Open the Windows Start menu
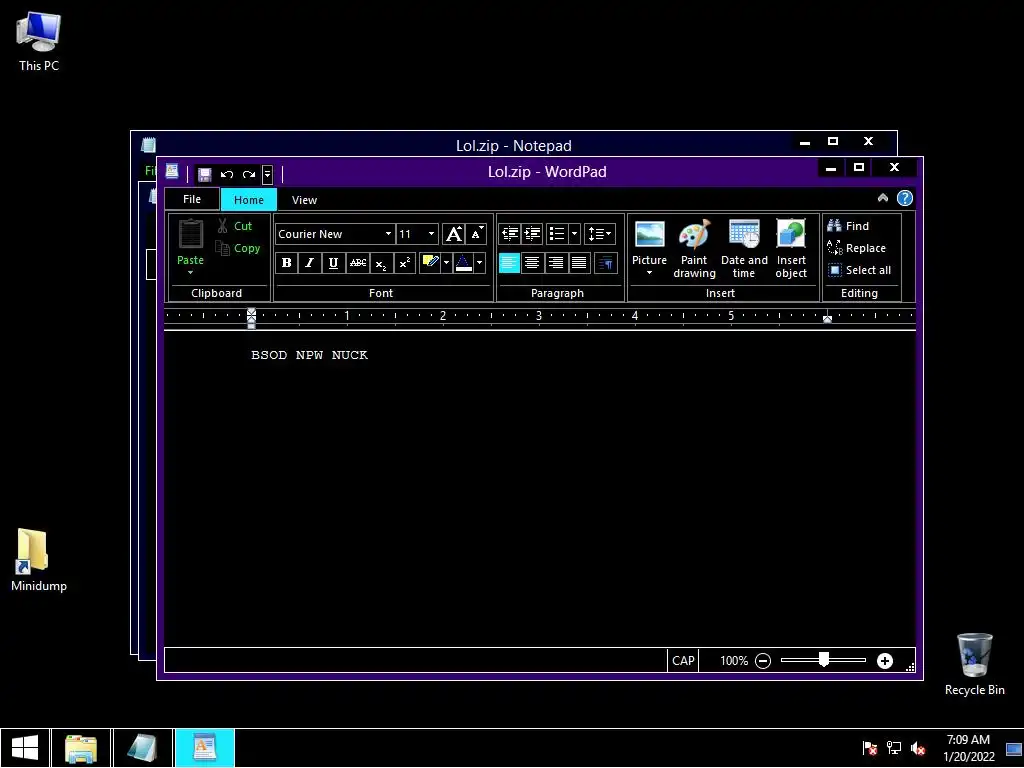This screenshot has width=1024, height=768. (25, 748)
